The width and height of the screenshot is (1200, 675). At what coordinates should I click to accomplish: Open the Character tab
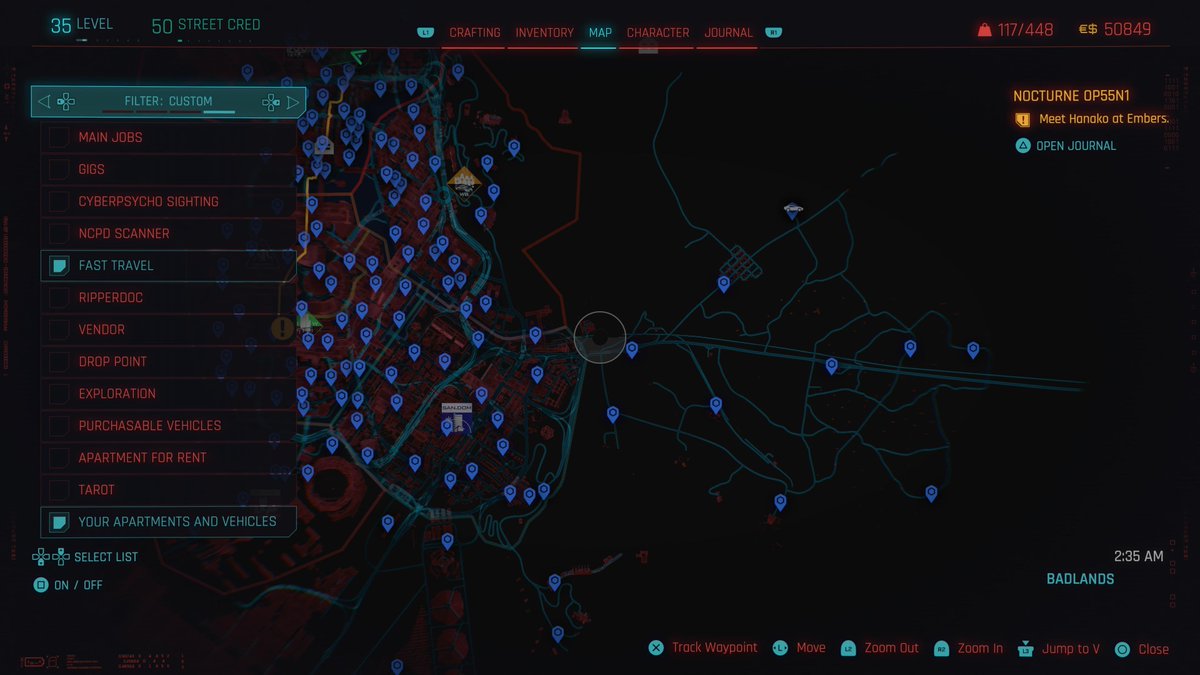(x=658, y=32)
